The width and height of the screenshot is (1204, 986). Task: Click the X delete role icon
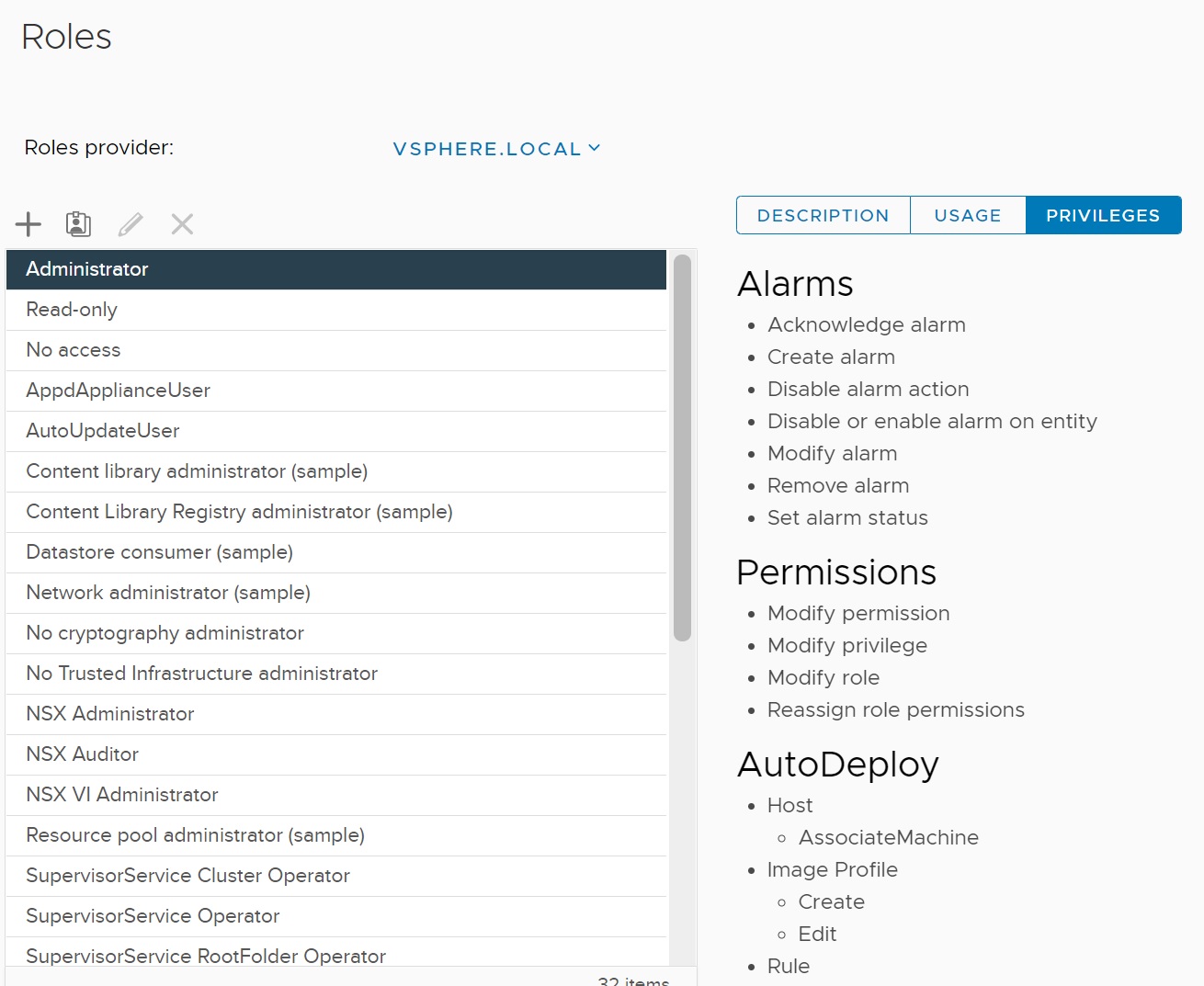point(182,224)
